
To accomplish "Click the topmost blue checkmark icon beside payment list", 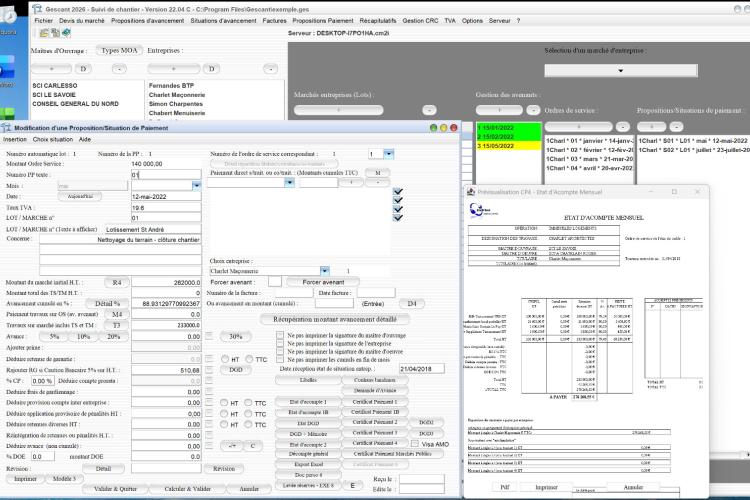I will point(397,191).
